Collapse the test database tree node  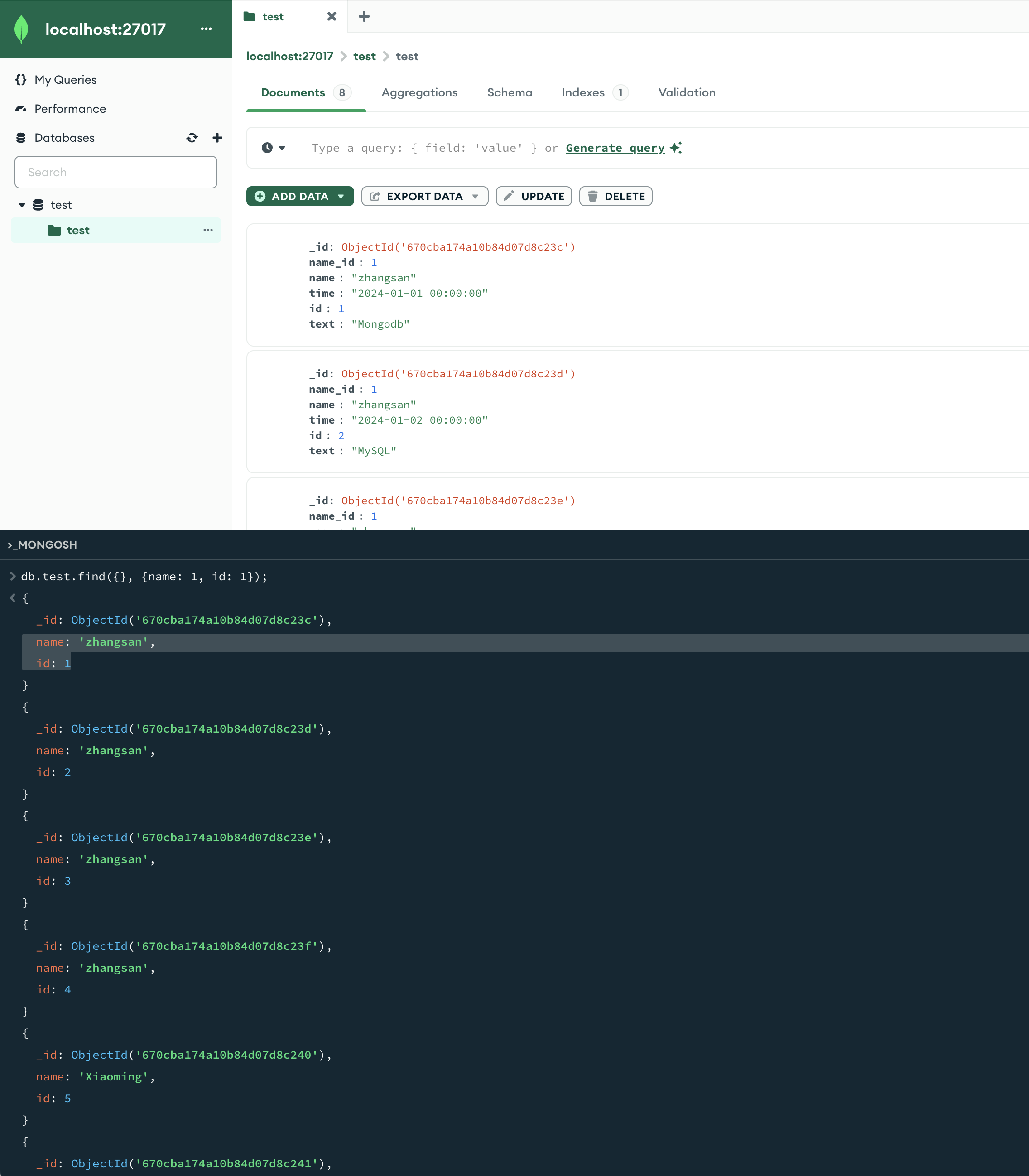22,205
